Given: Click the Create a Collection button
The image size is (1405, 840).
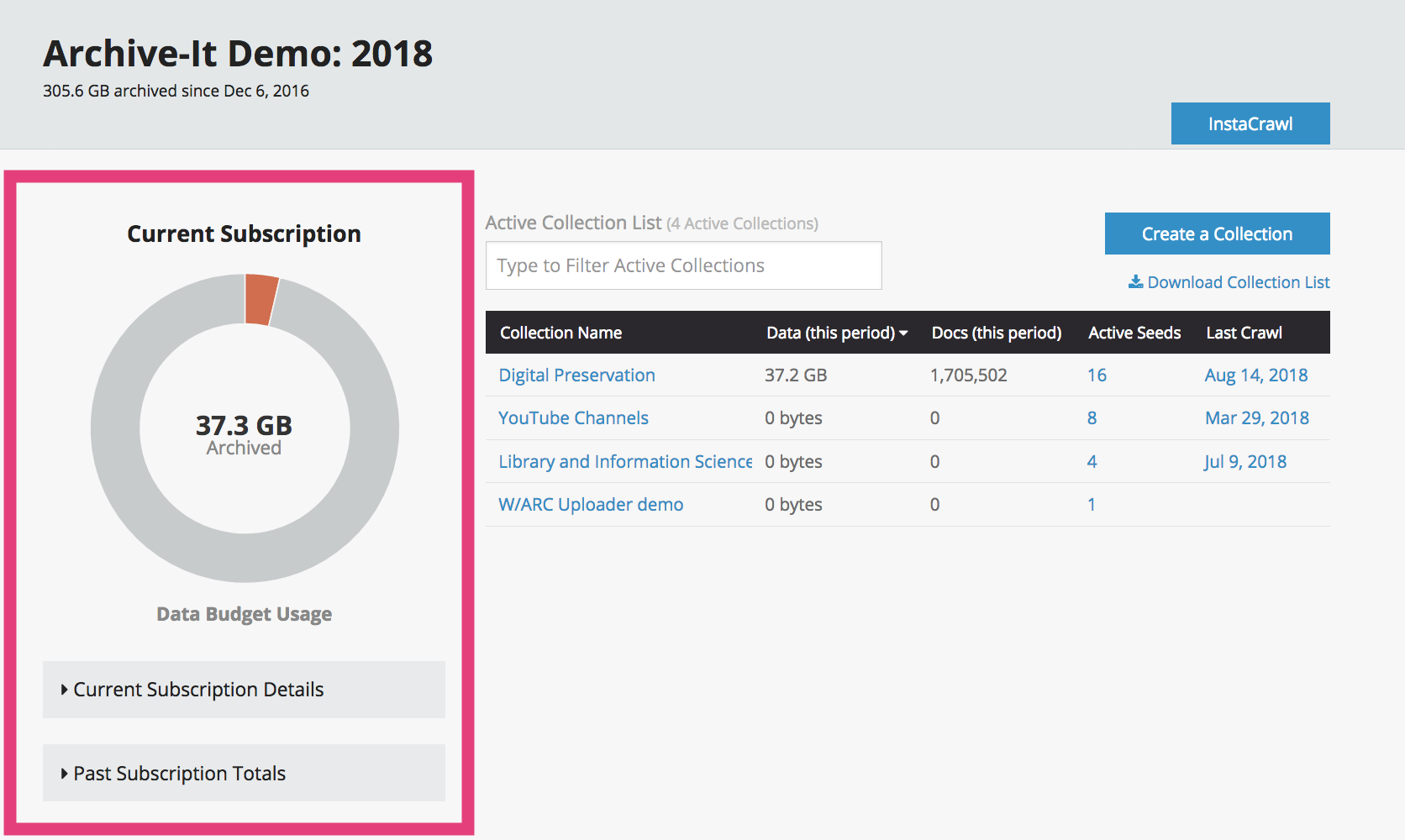Looking at the screenshot, I should (1216, 234).
